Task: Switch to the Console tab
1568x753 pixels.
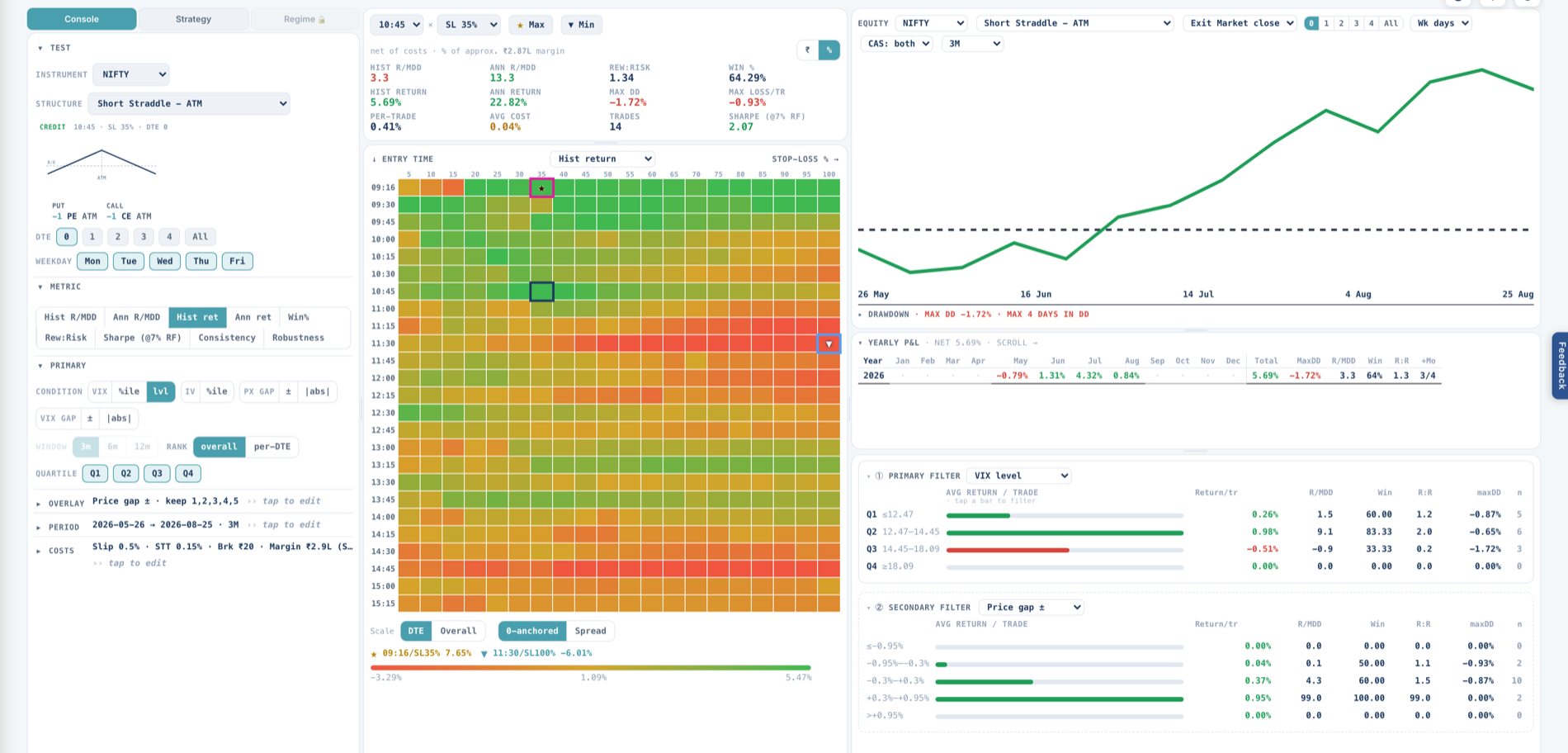Action: pos(82,19)
